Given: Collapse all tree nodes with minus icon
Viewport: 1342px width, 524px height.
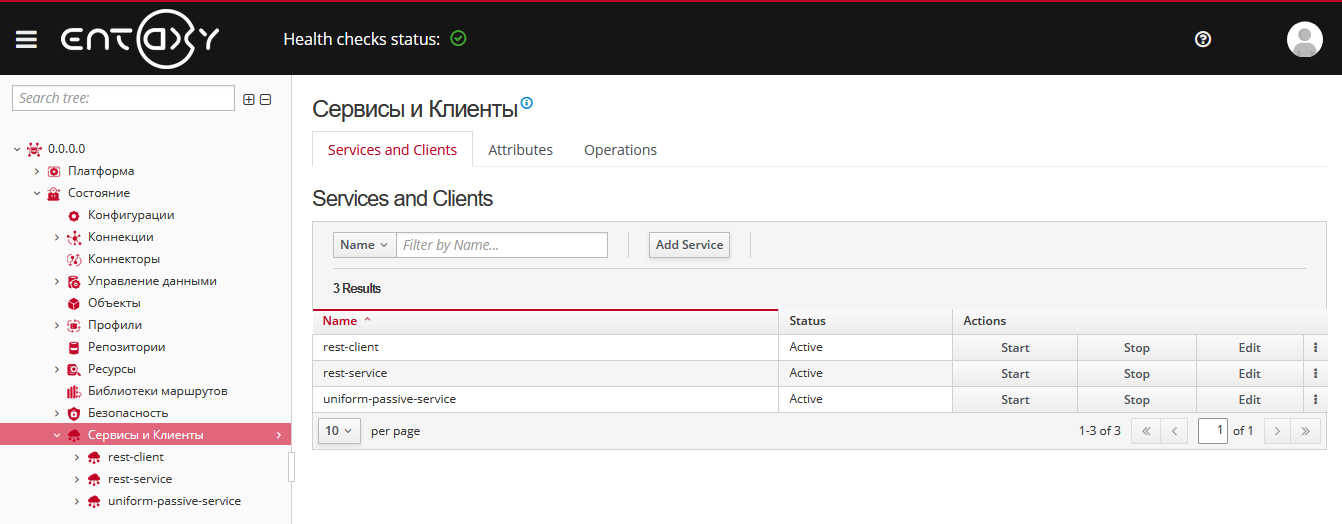Looking at the screenshot, I should (x=266, y=99).
